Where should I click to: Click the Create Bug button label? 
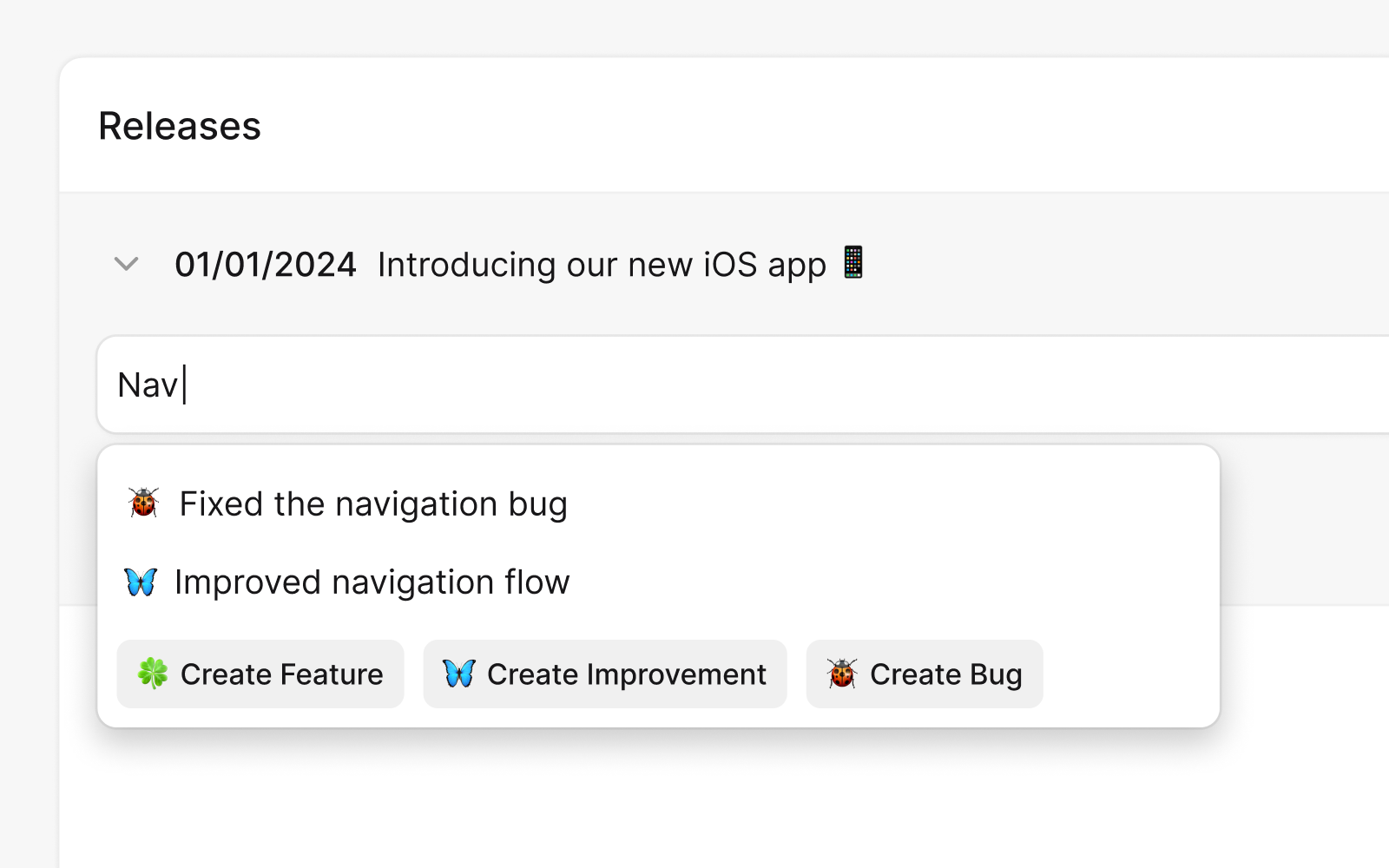pyautogui.click(x=946, y=674)
